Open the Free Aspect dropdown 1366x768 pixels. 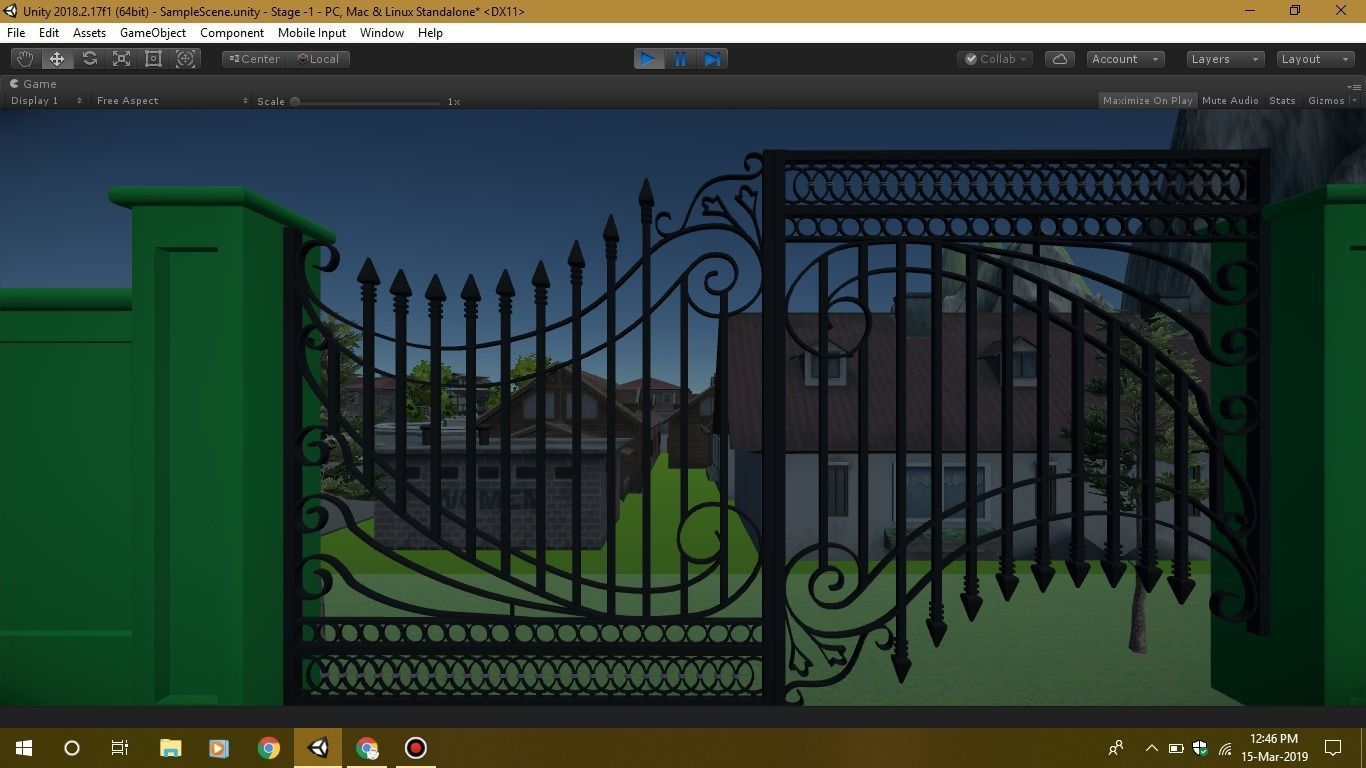coord(171,100)
